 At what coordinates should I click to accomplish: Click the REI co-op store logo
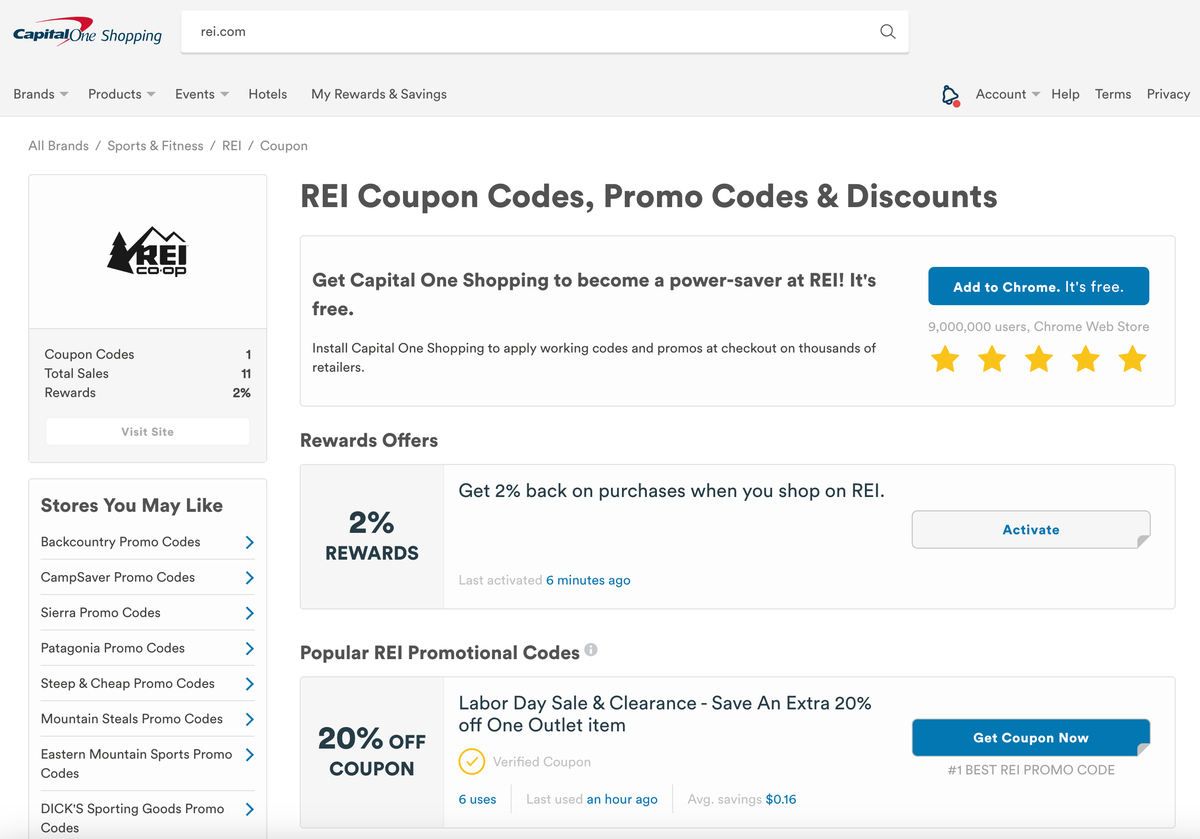click(147, 251)
